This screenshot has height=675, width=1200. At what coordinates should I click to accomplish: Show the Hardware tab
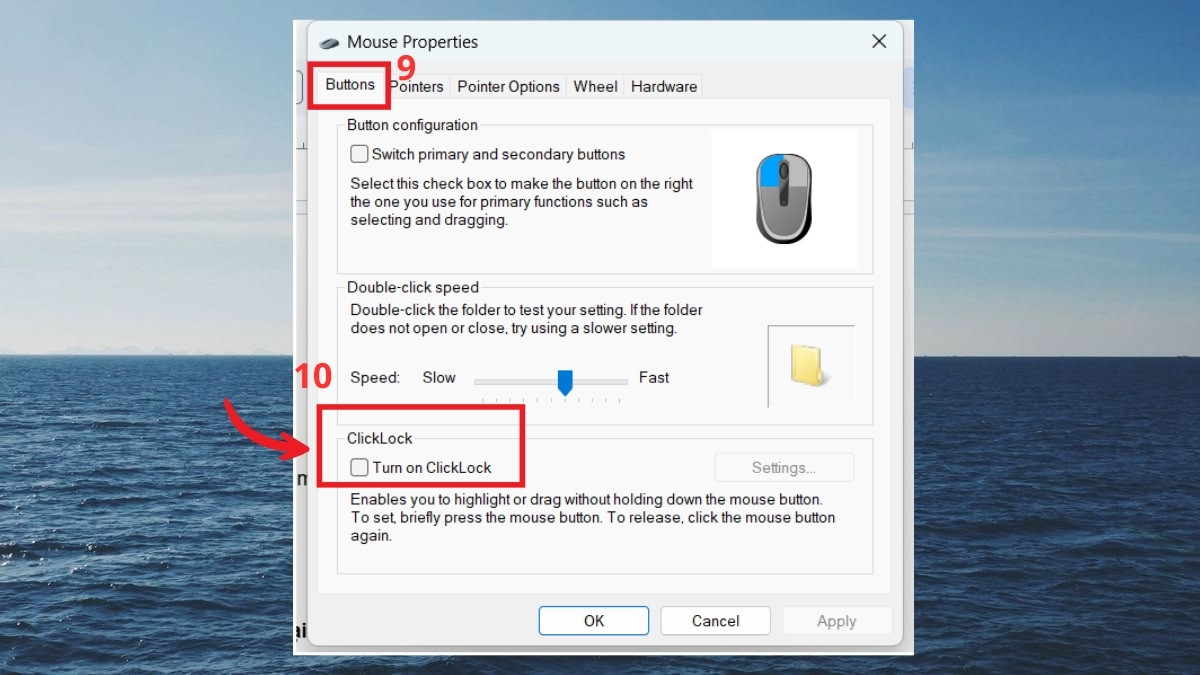coord(664,87)
